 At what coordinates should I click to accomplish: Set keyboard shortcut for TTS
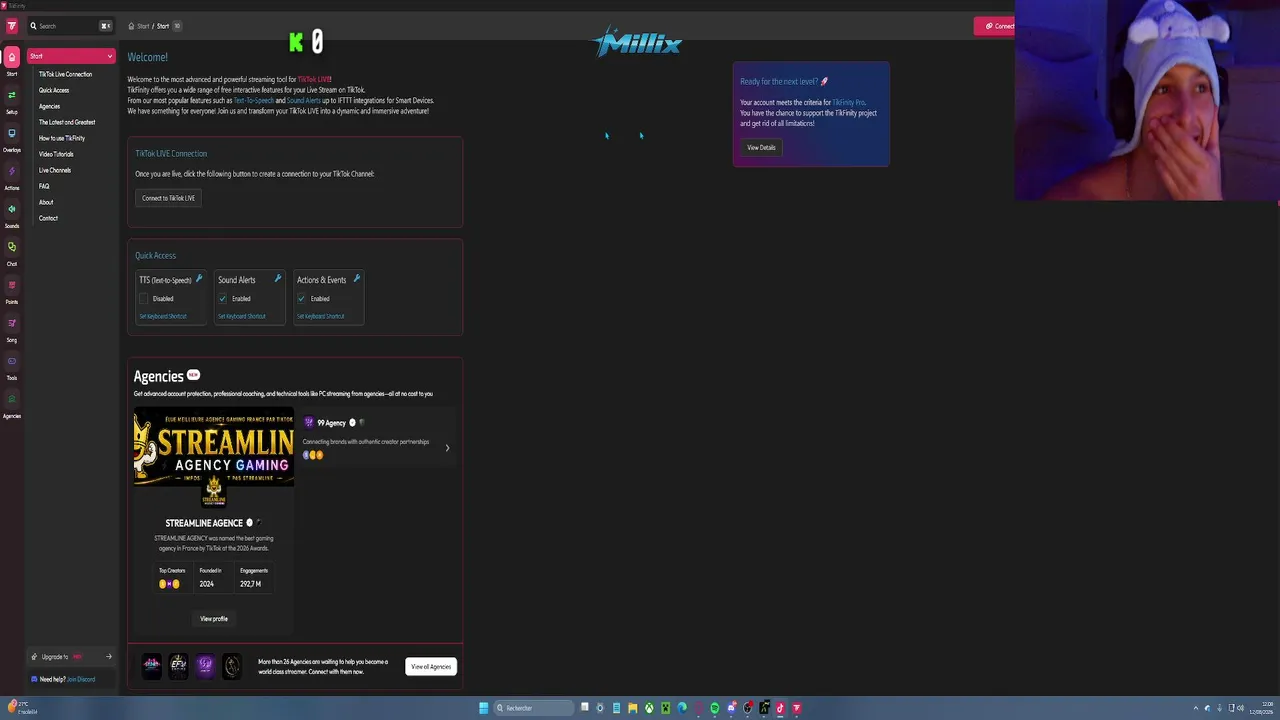tap(163, 316)
